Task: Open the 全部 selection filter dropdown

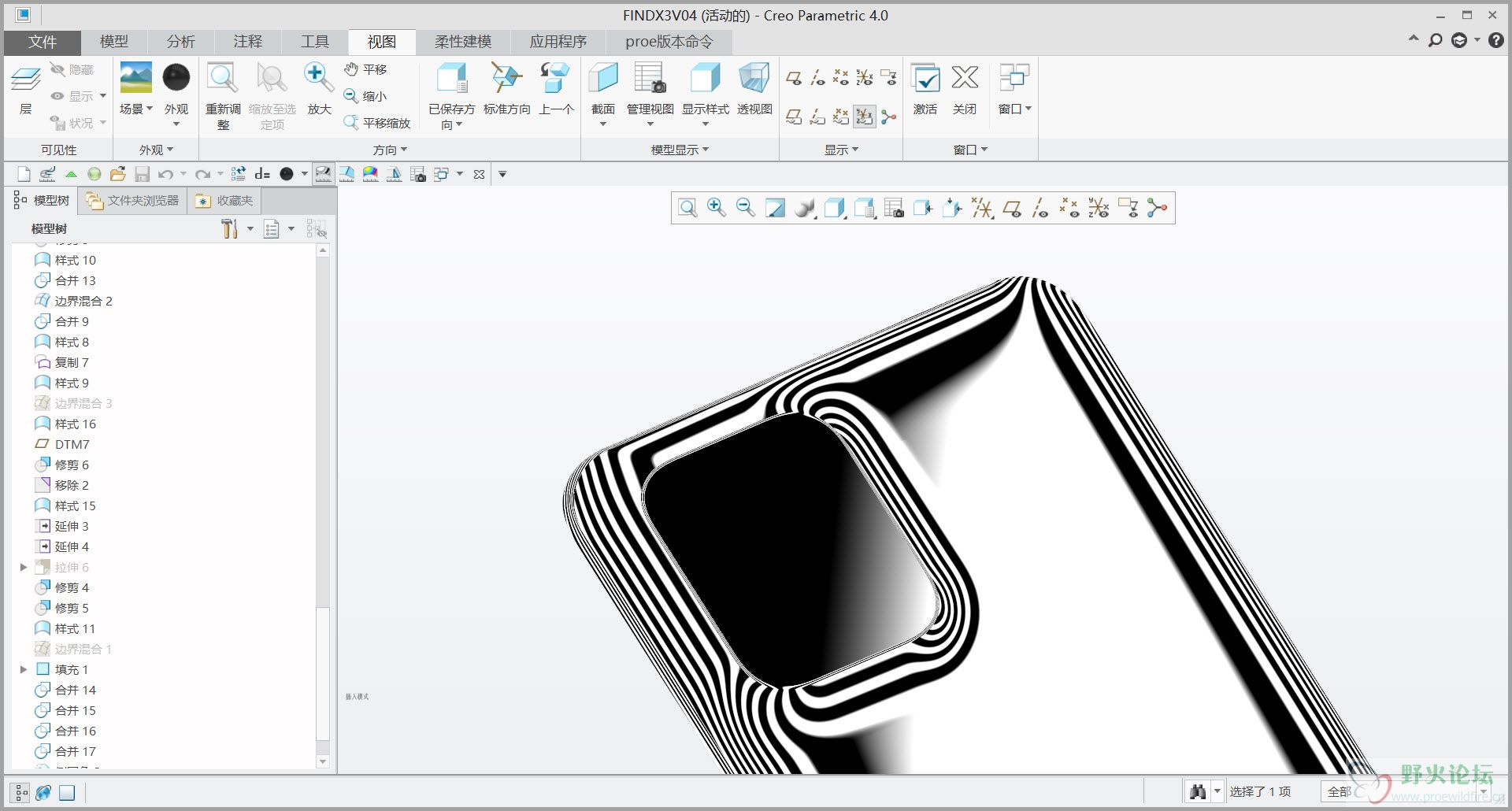Action: click(x=1484, y=791)
